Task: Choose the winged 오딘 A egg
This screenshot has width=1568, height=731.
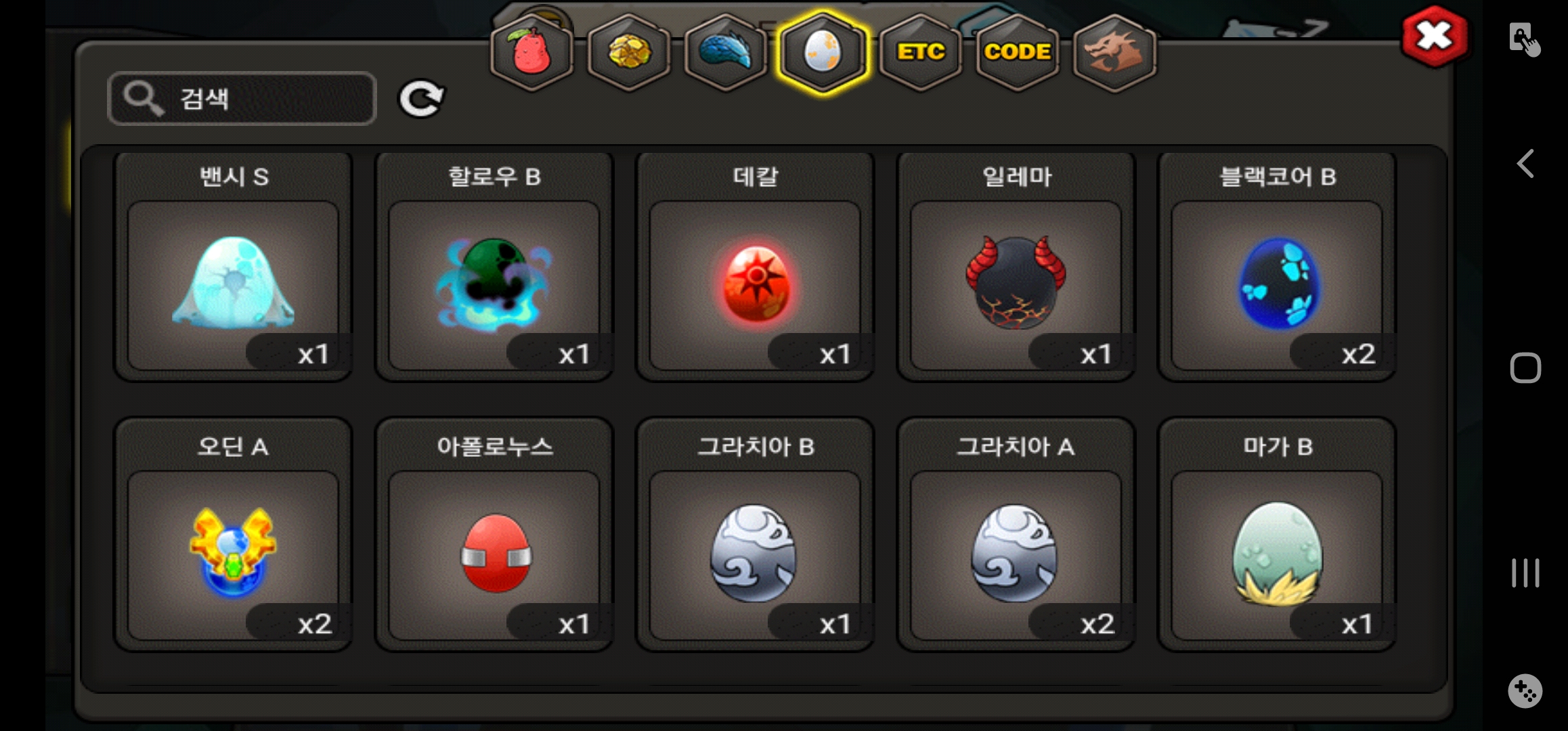Action: click(234, 535)
